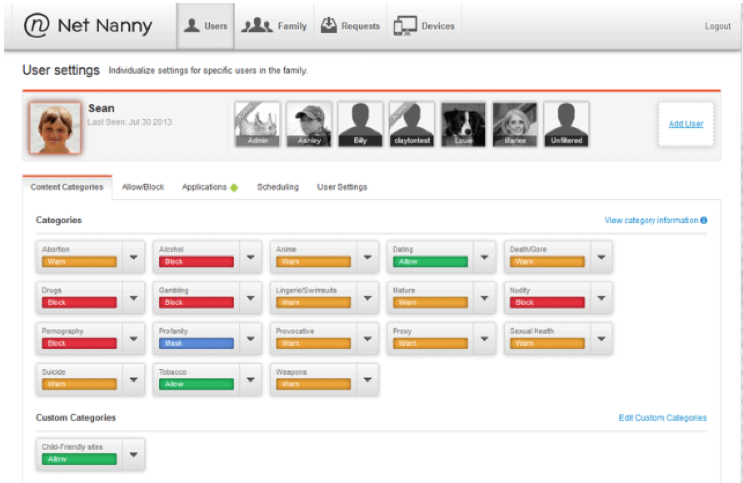
Task: Click the Last Seen: Jul 30 2013 text
Action: click(129, 122)
